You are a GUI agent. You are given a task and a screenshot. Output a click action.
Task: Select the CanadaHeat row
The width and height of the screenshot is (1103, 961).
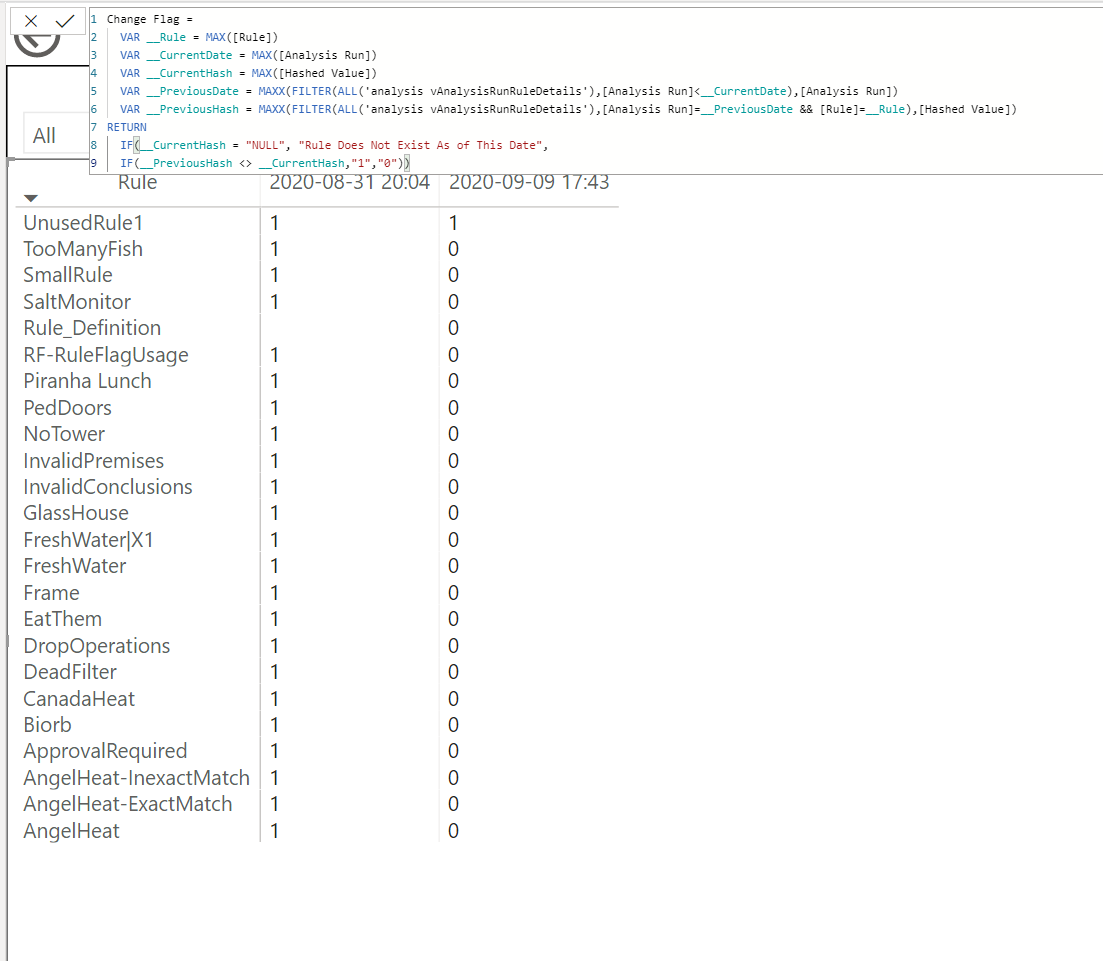[317, 699]
